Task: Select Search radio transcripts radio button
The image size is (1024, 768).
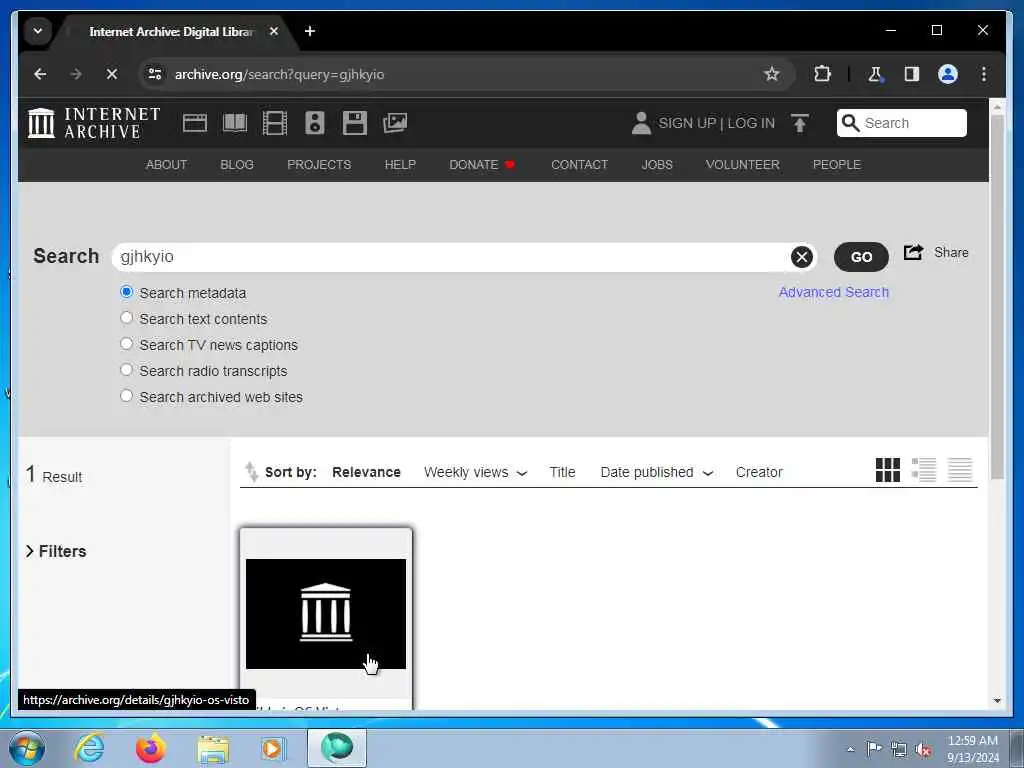Action: [127, 370]
